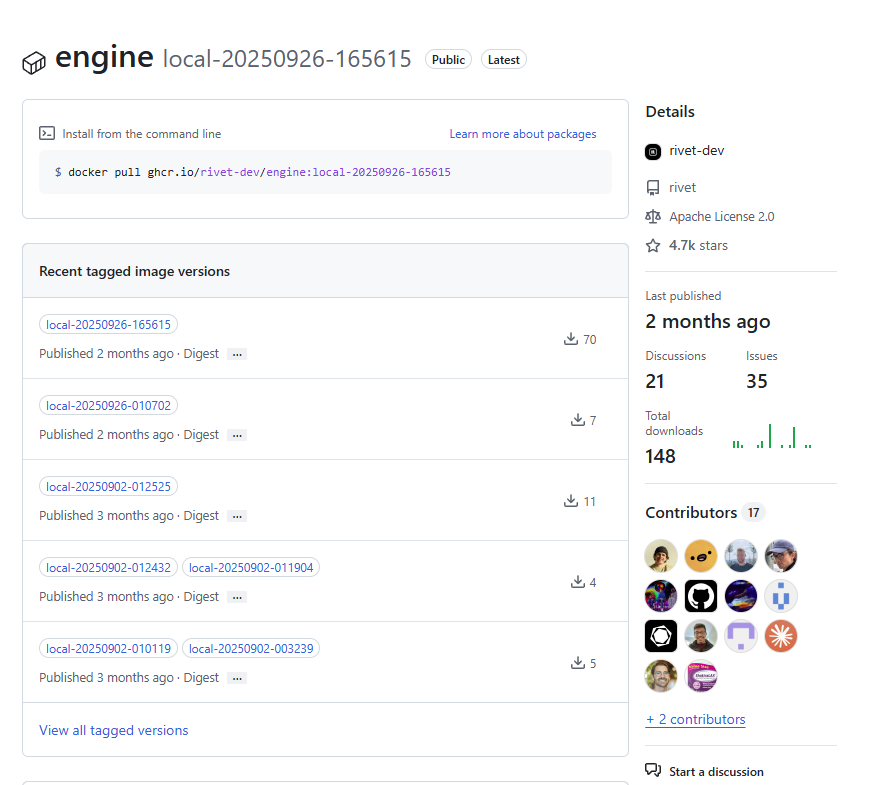Image resolution: width=882 pixels, height=785 pixels.
Task: Click download icon with count 7
Action: (578, 419)
